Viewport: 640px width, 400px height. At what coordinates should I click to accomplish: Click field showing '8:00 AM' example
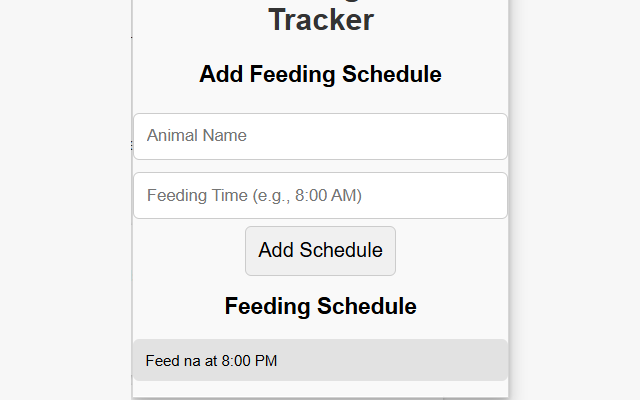tap(320, 195)
